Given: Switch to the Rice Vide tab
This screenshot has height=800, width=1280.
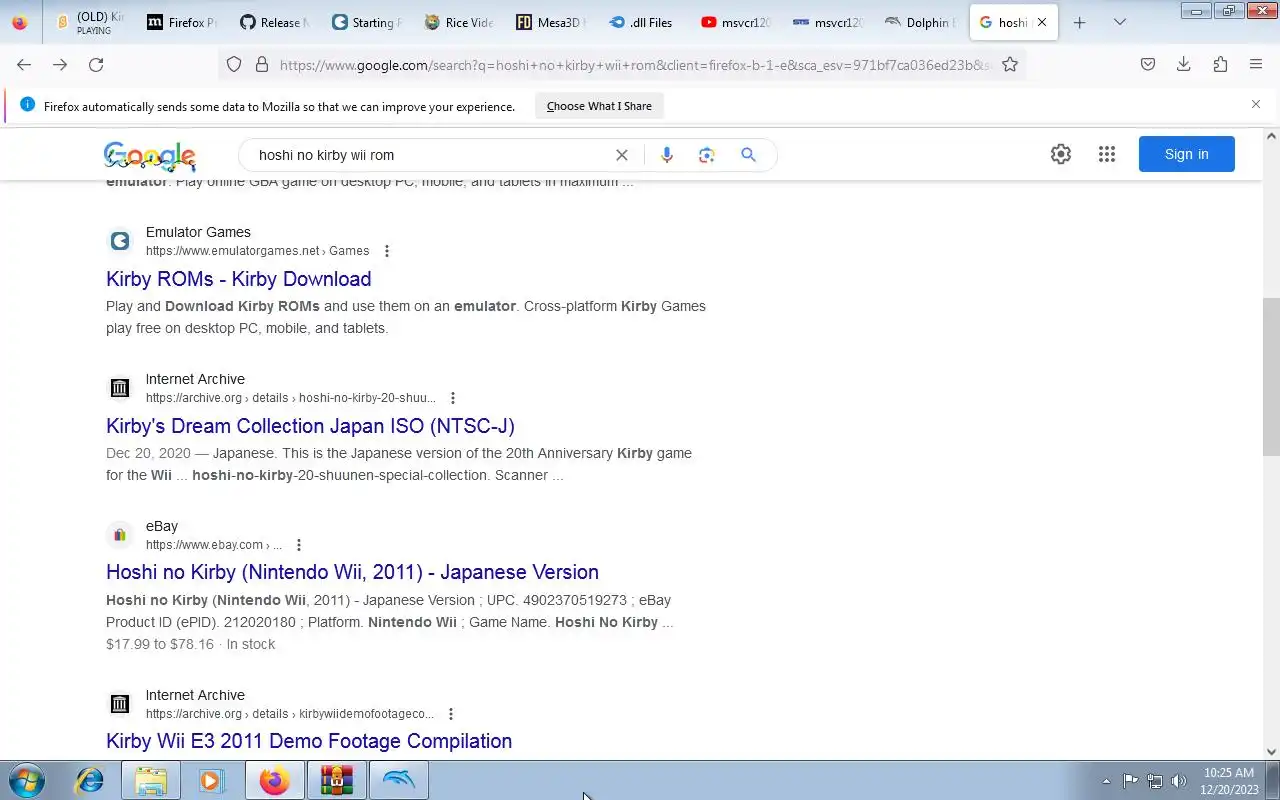Looking at the screenshot, I should click(457, 22).
